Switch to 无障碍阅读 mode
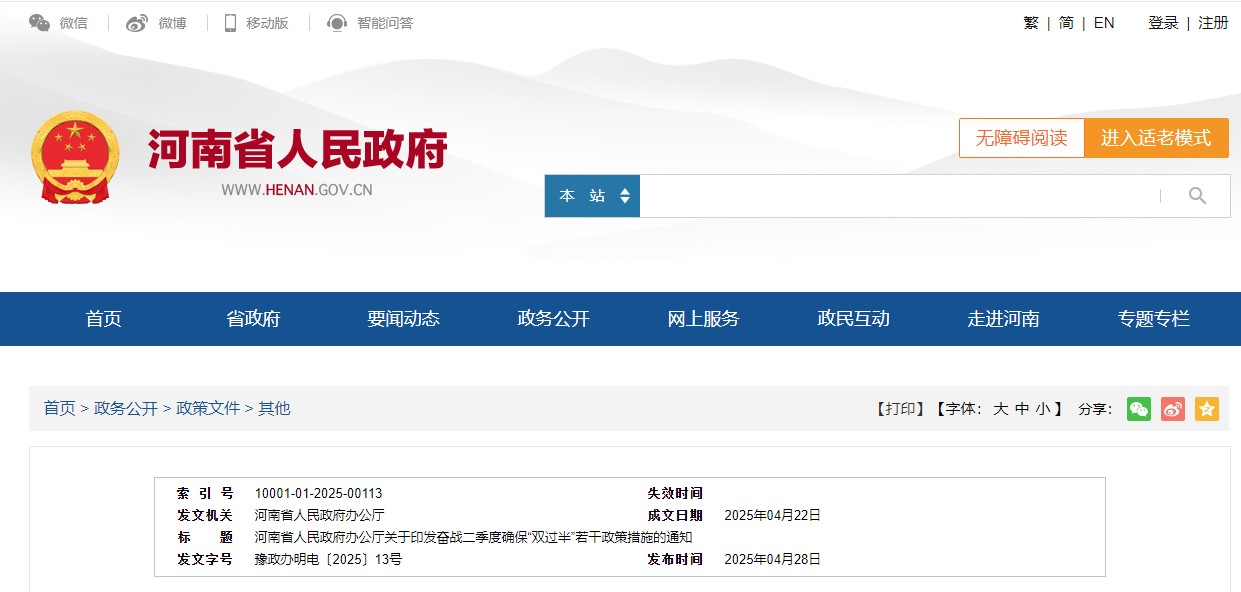 coord(1021,138)
